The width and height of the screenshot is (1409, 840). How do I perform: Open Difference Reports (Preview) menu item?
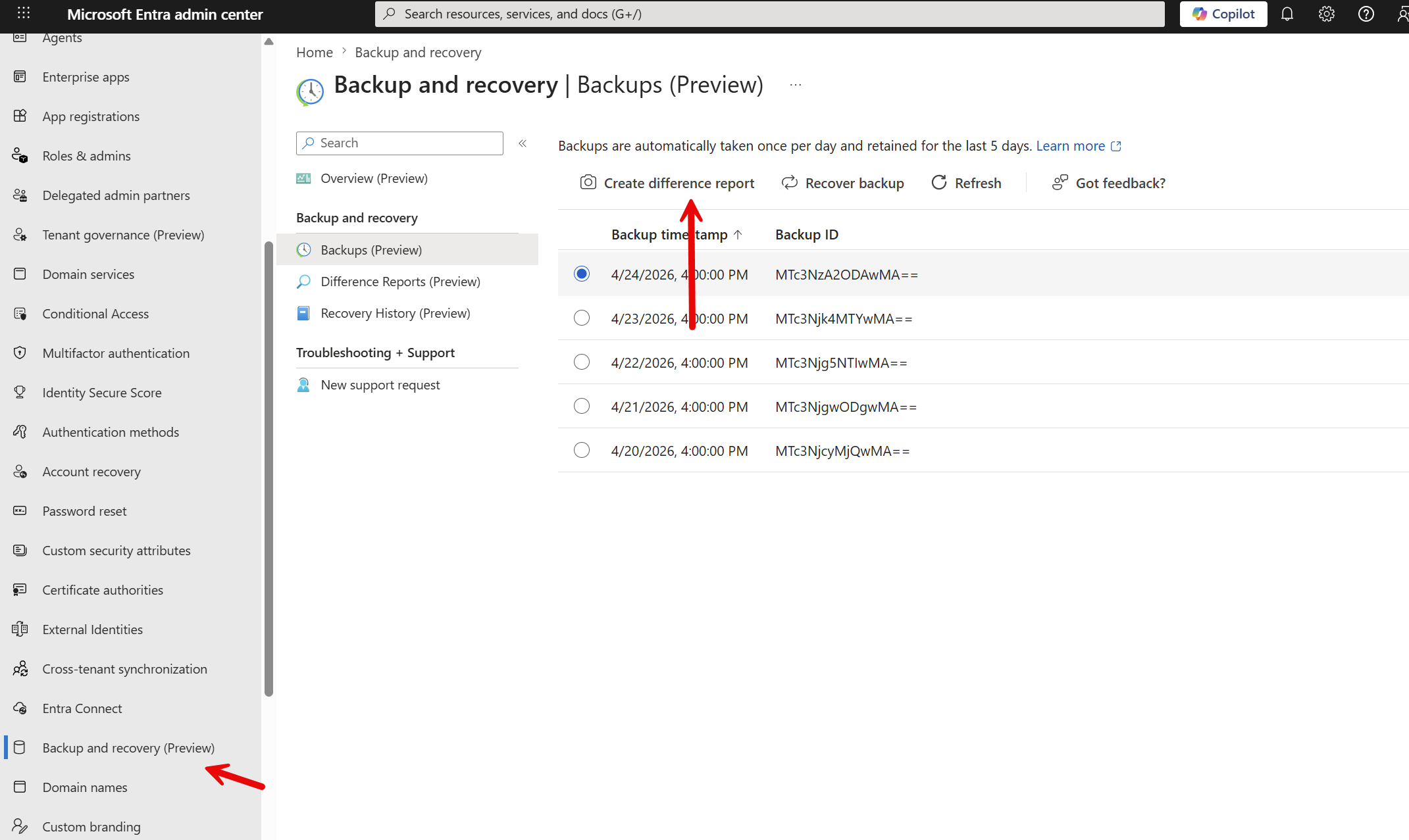tap(400, 282)
